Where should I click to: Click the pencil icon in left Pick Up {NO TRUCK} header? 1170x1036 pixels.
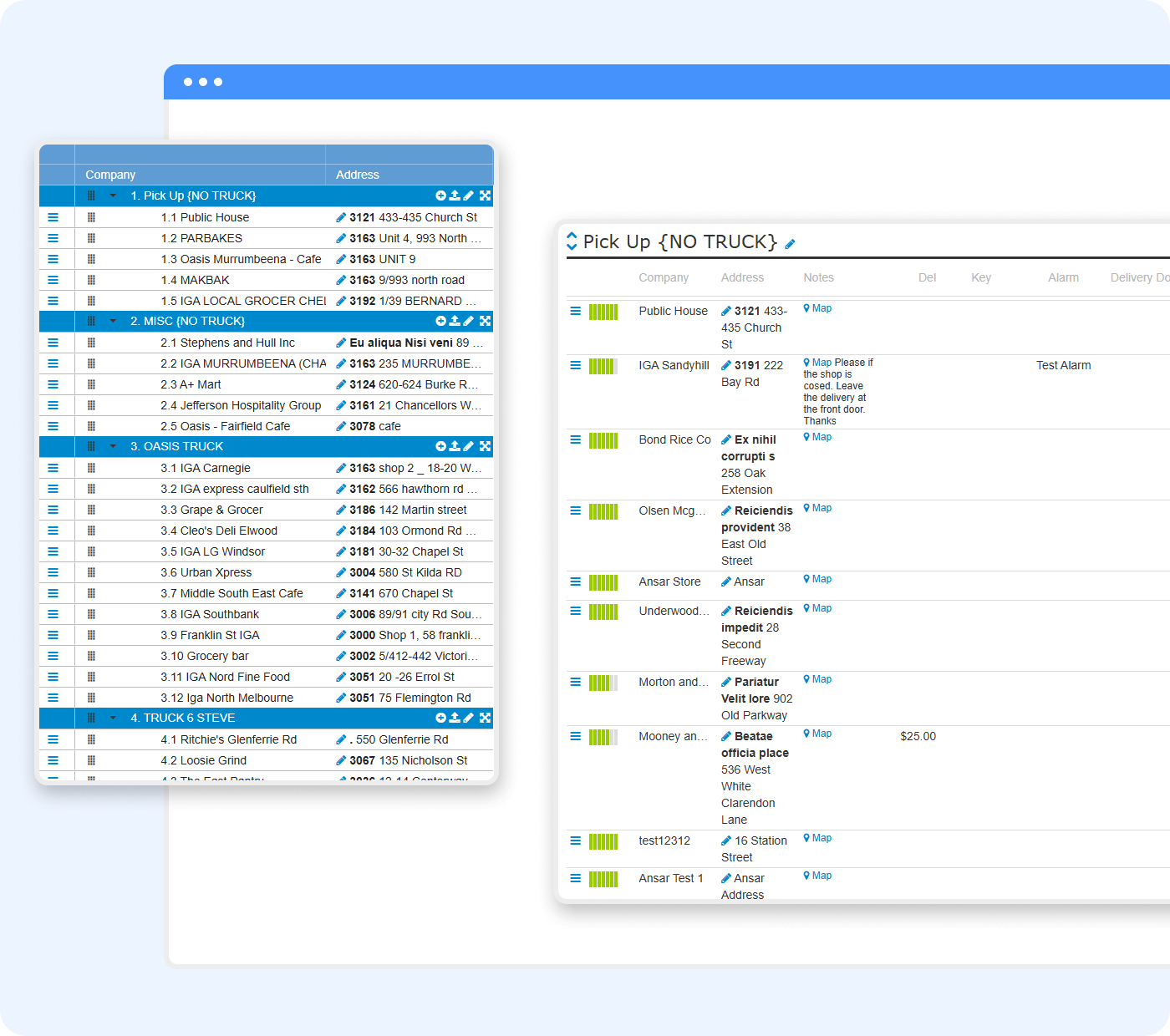click(x=469, y=196)
